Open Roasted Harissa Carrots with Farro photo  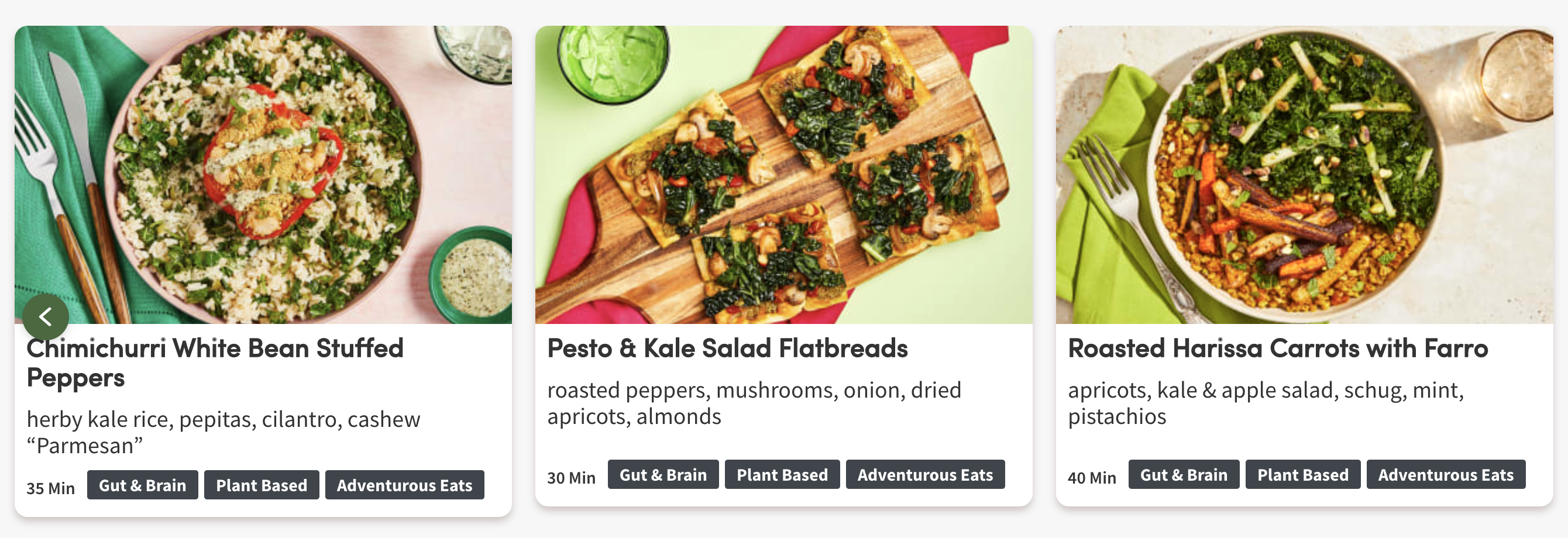pos(1305,175)
